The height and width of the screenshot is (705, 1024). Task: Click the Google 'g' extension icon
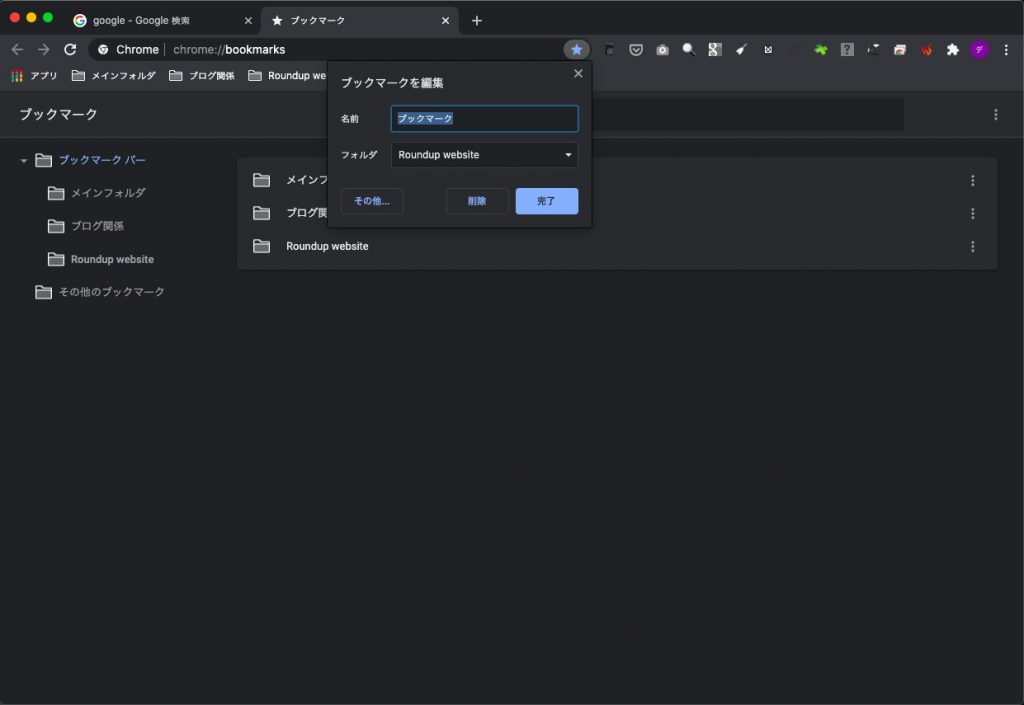click(714, 50)
